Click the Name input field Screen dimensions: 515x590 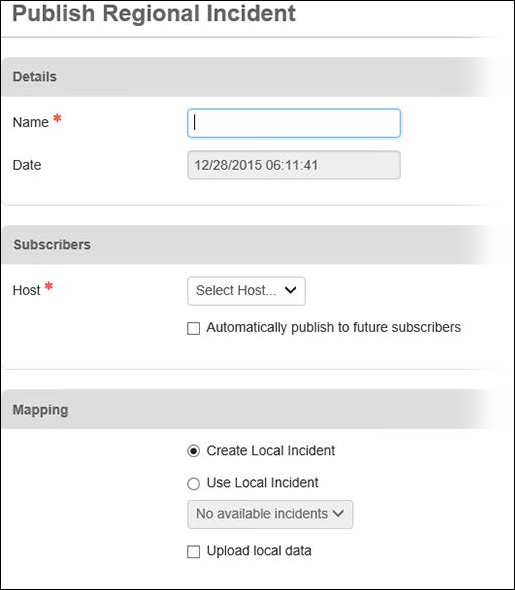294,123
